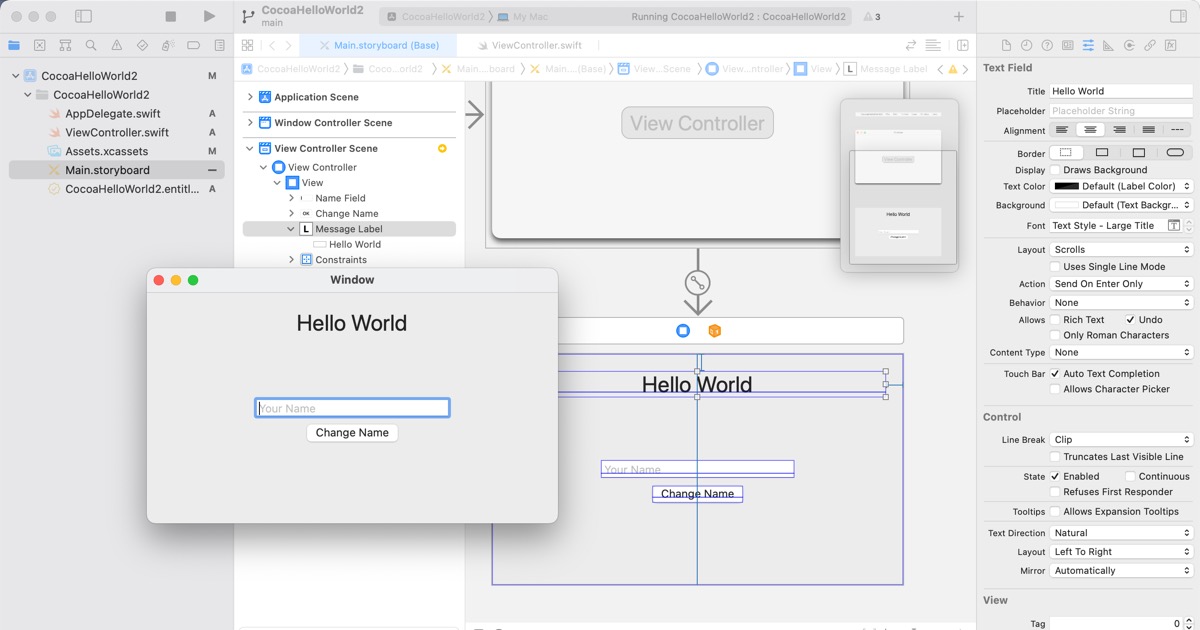
Task: Show the History inspector
Action: (1027, 45)
